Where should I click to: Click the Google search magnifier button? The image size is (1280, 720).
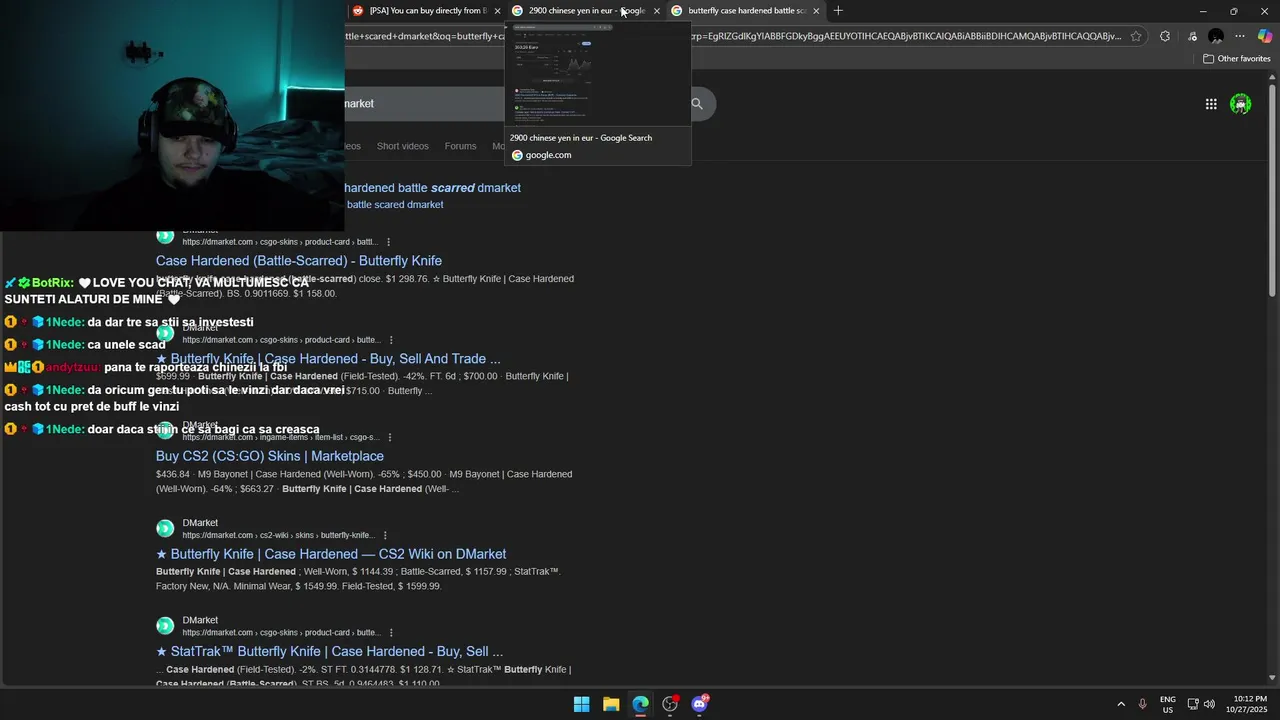(697, 104)
